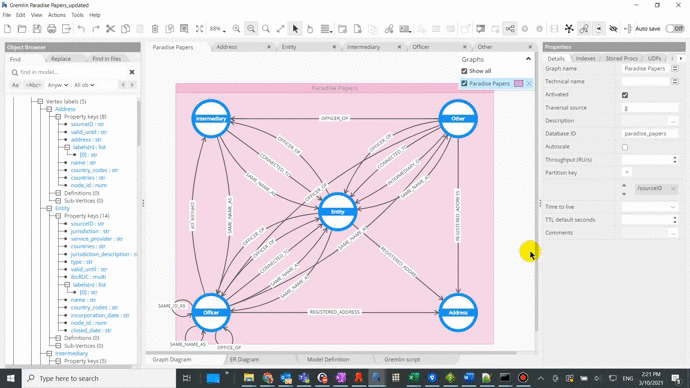Create a new model file
The height and width of the screenshot is (388, 690).
click(x=7, y=29)
